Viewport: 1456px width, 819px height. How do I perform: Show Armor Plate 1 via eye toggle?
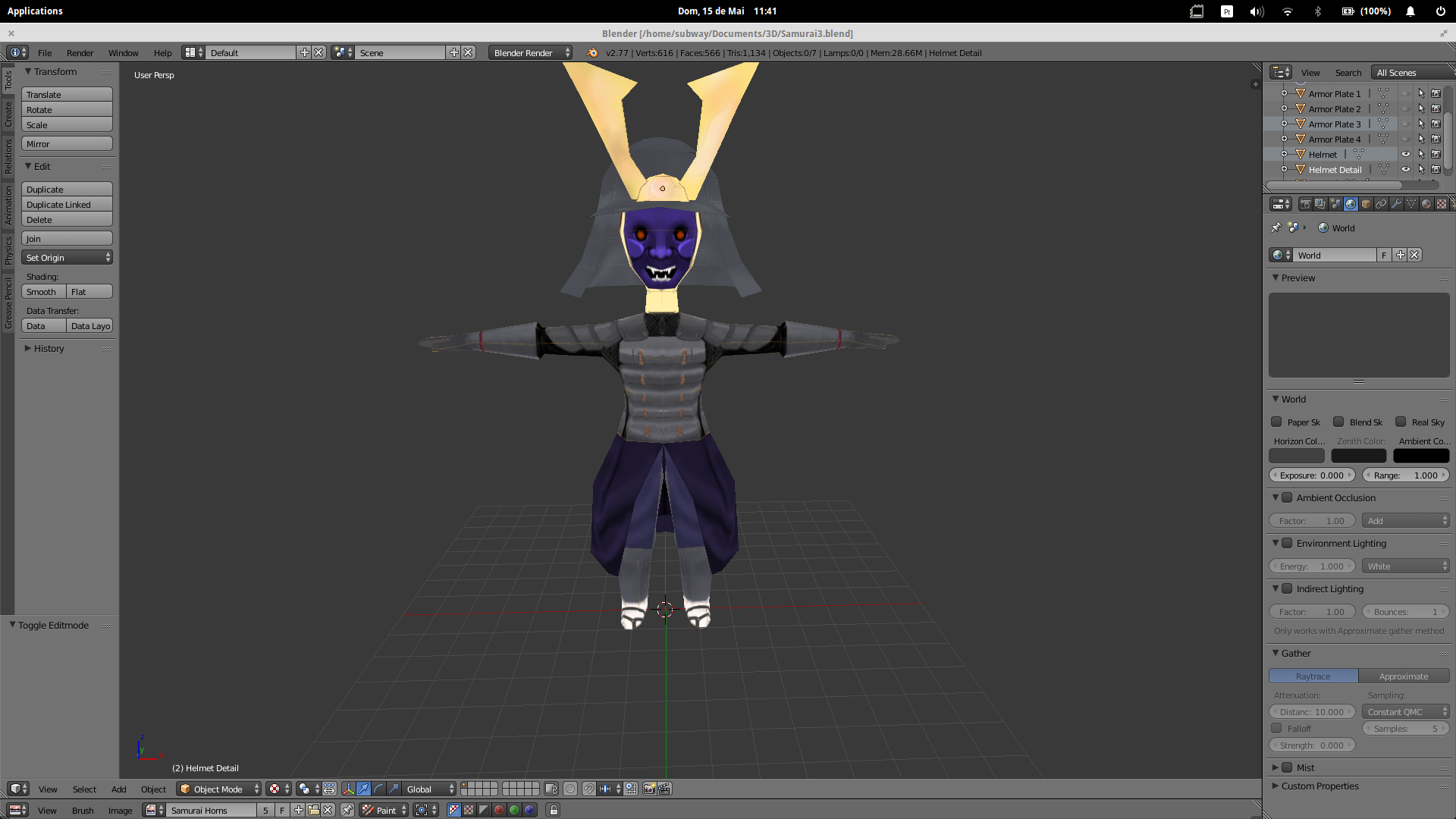(x=1406, y=93)
